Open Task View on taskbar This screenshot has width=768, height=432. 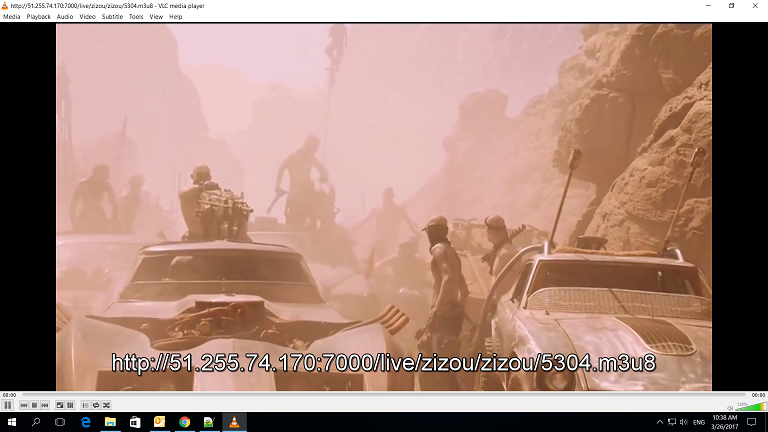click(x=60, y=422)
